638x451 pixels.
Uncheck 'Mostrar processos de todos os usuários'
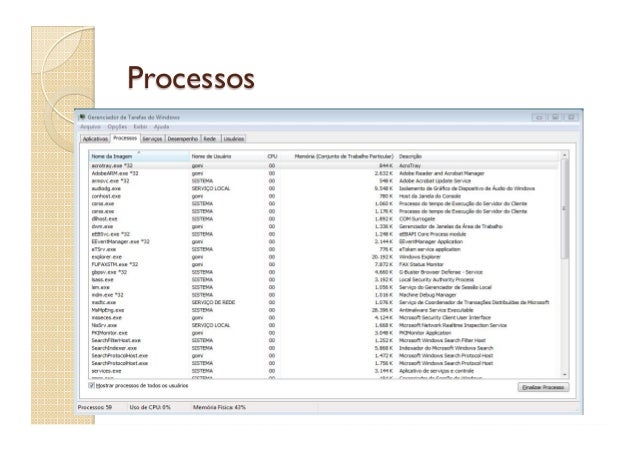pos(92,385)
